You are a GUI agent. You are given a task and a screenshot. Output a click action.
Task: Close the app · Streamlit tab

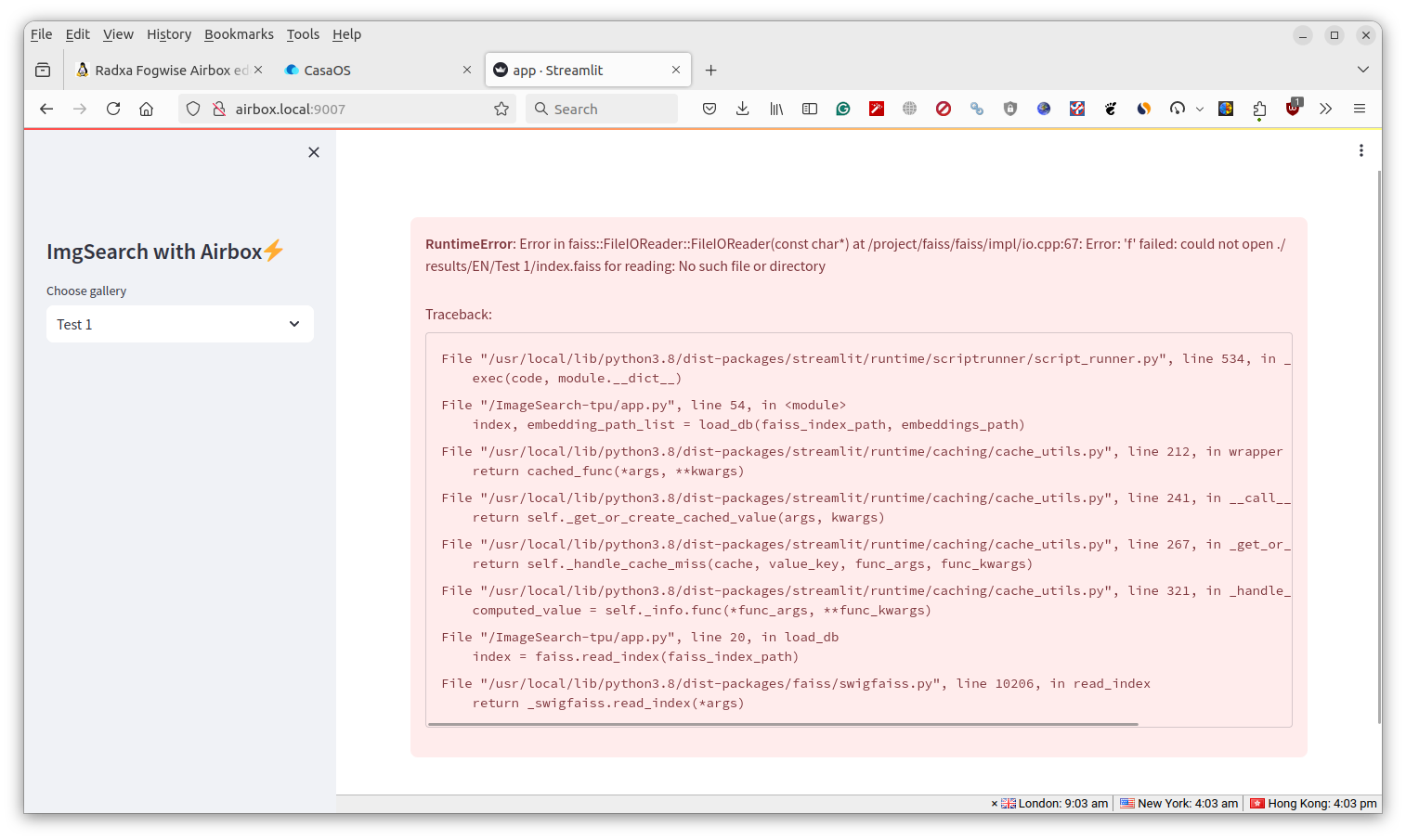[x=676, y=70]
